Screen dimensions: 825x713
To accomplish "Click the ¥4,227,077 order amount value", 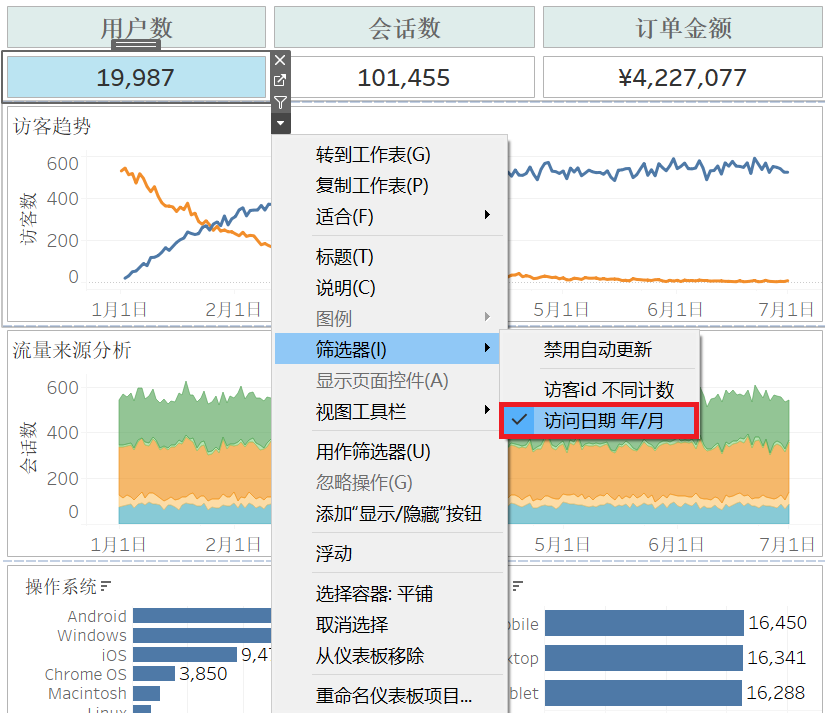I will 683,77.
